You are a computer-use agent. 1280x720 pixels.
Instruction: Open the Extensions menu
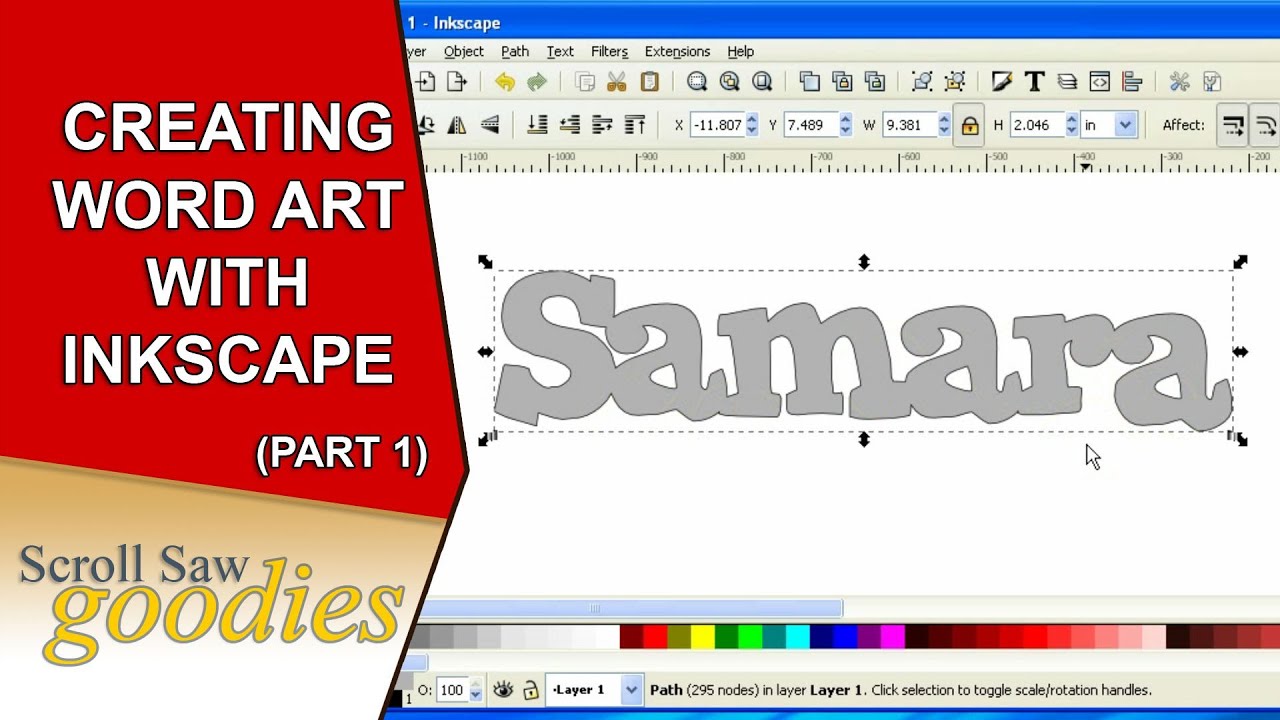tap(677, 51)
